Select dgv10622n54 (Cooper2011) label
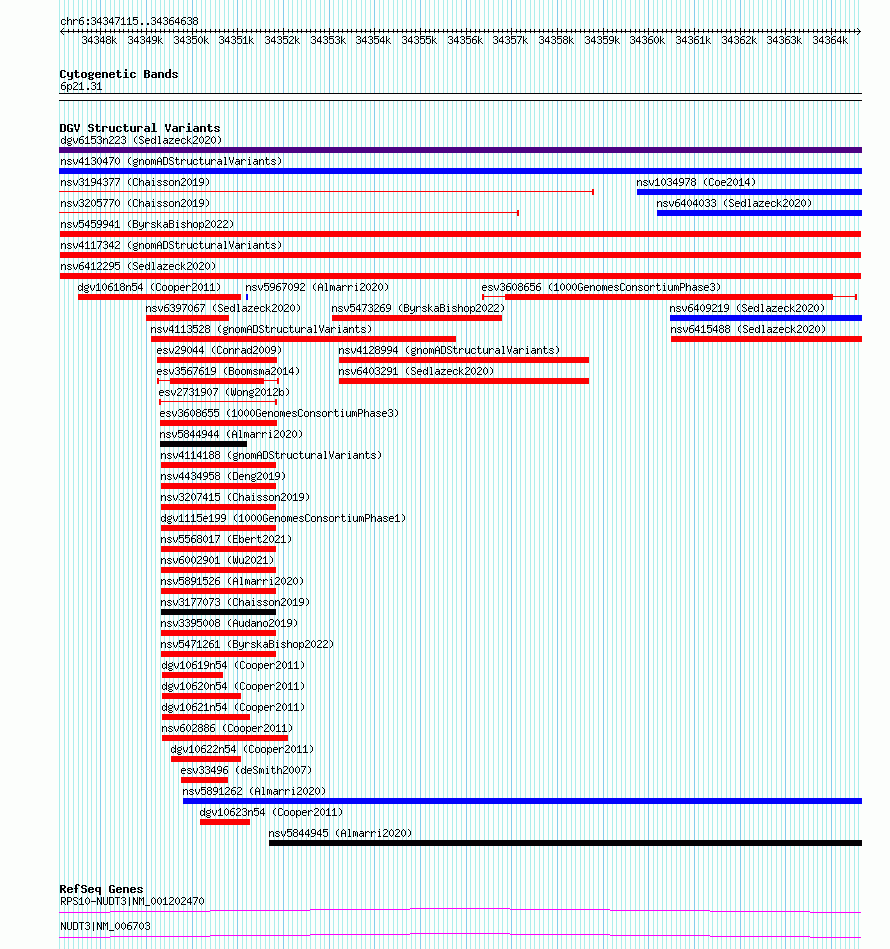 (x=242, y=749)
